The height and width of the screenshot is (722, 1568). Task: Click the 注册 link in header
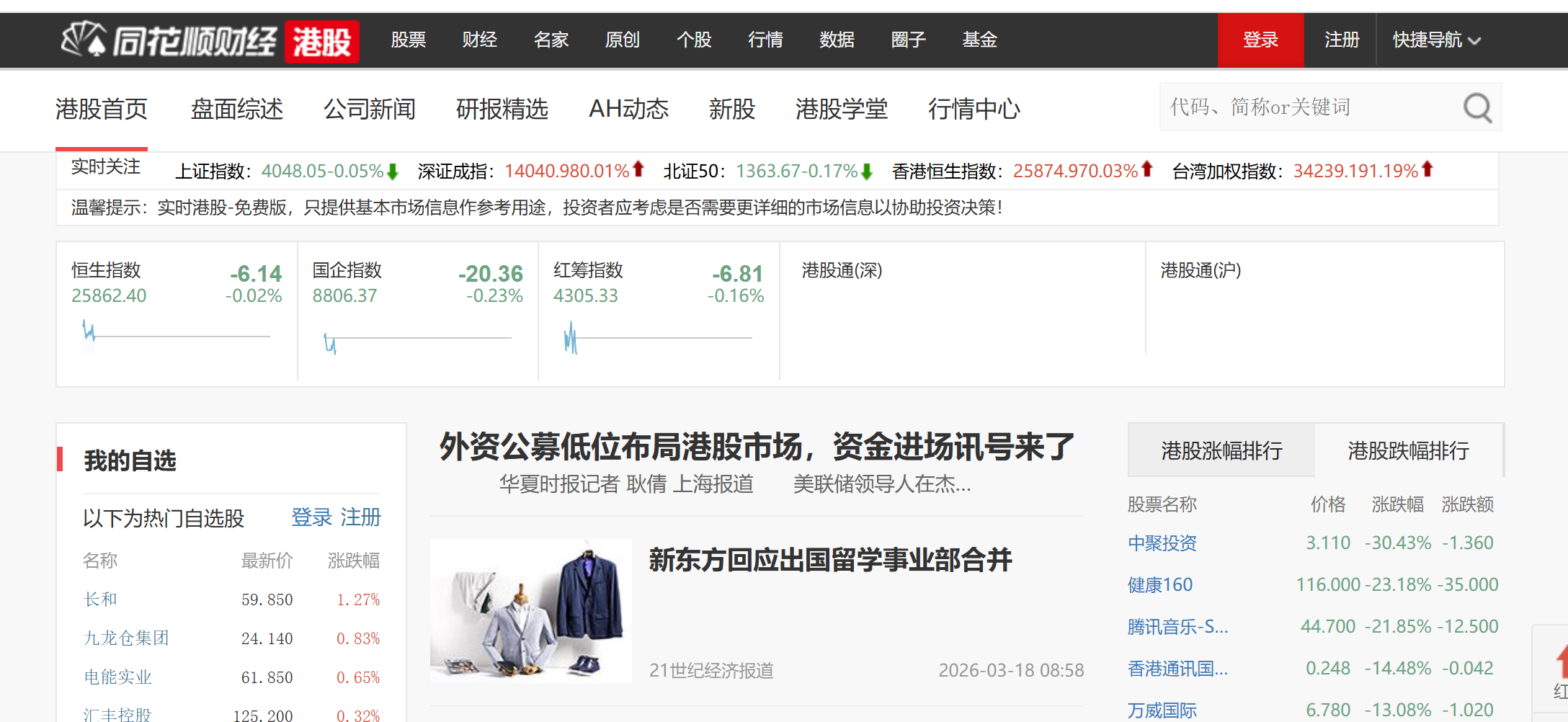point(1342,40)
